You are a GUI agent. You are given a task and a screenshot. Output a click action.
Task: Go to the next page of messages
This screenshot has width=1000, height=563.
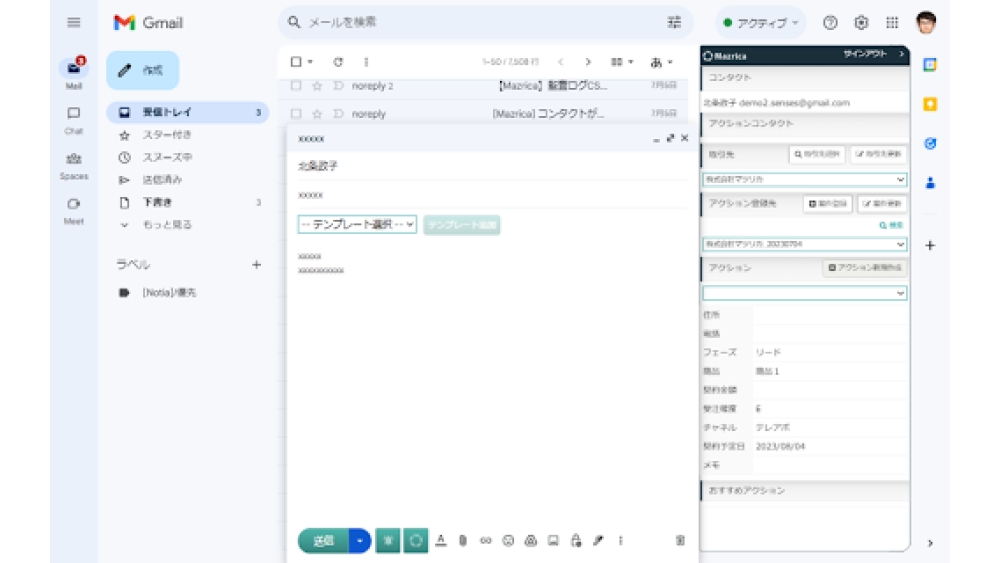click(588, 62)
